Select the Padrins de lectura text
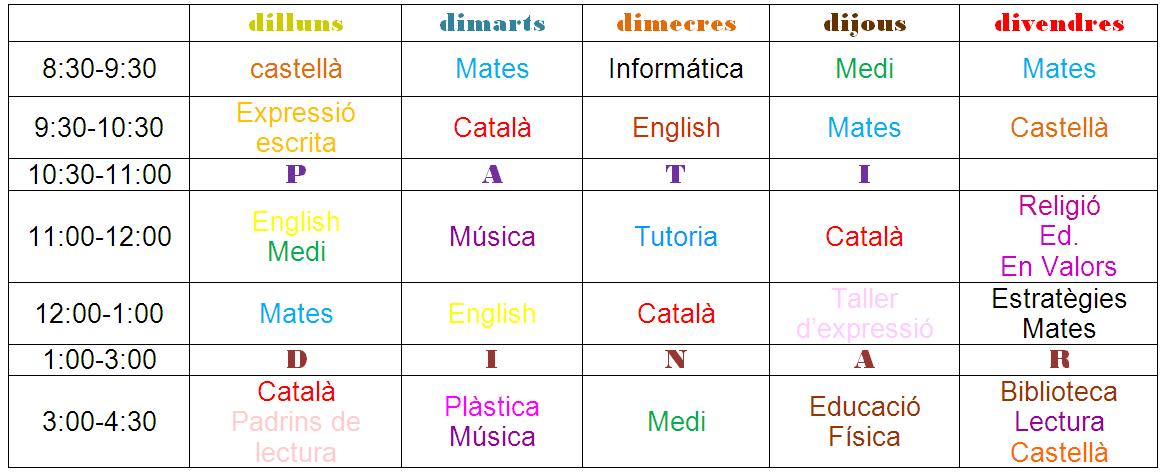Image resolution: width=1167 pixels, height=474 pixels. (296, 436)
